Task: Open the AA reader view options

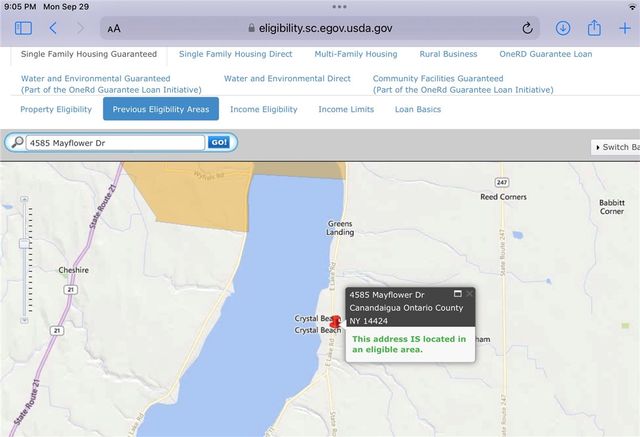Action: [114, 29]
